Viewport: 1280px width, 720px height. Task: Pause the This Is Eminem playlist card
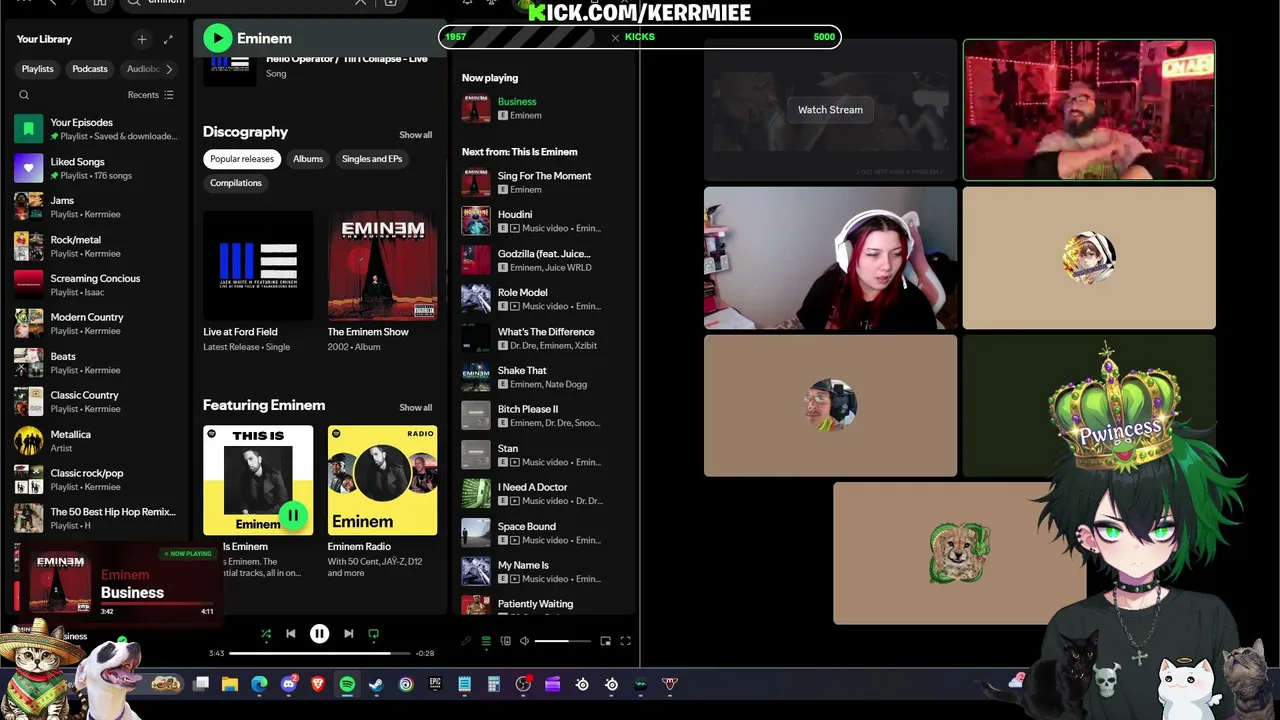(293, 516)
